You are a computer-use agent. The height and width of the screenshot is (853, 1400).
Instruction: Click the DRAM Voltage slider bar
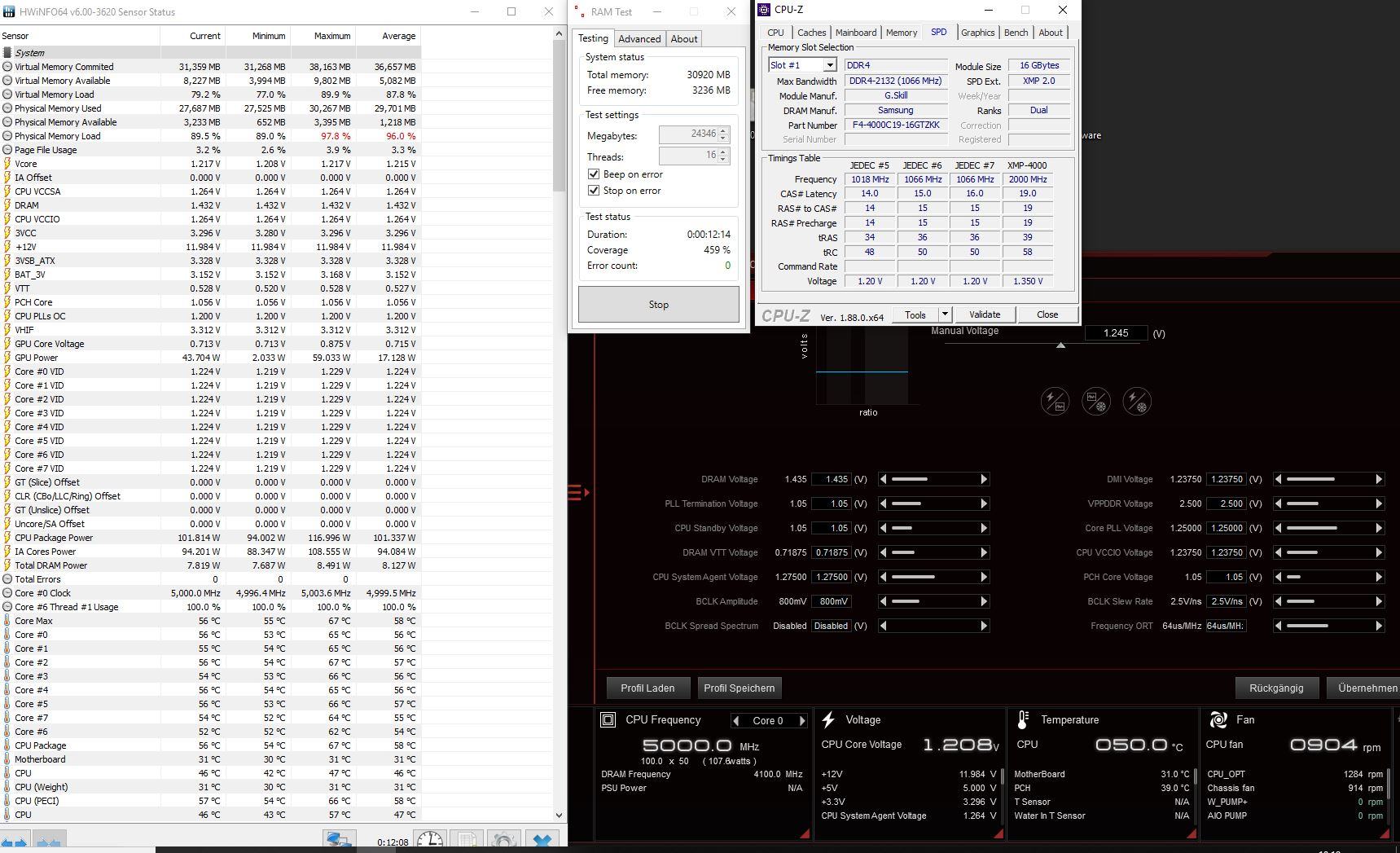point(934,479)
